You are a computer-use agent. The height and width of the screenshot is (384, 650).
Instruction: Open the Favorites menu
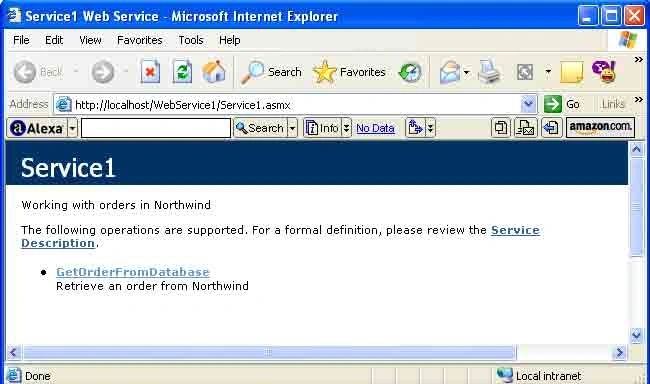click(x=140, y=40)
